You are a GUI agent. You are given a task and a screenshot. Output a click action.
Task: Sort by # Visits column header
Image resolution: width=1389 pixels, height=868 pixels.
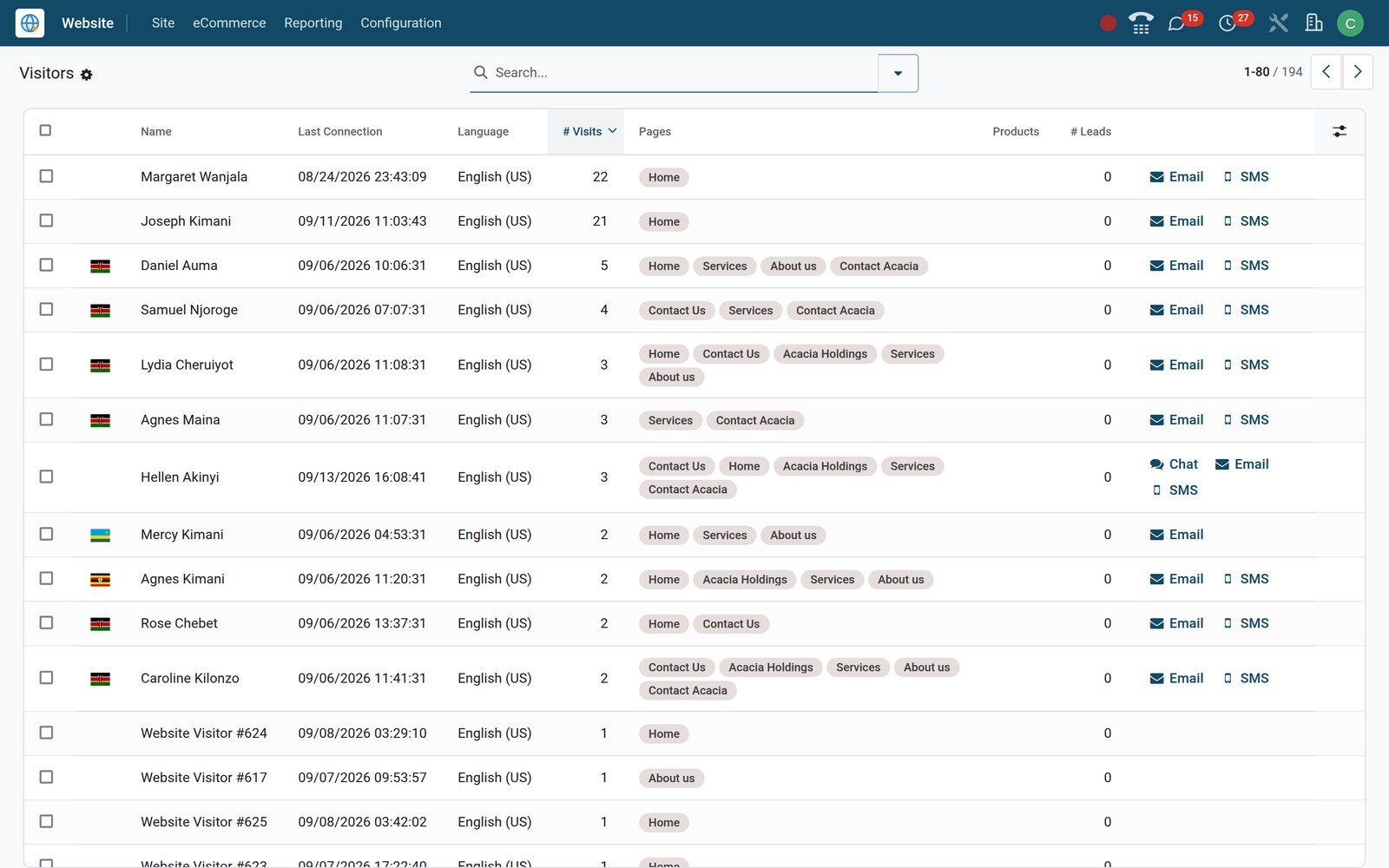pyautogui.click(x=585, y=132)
